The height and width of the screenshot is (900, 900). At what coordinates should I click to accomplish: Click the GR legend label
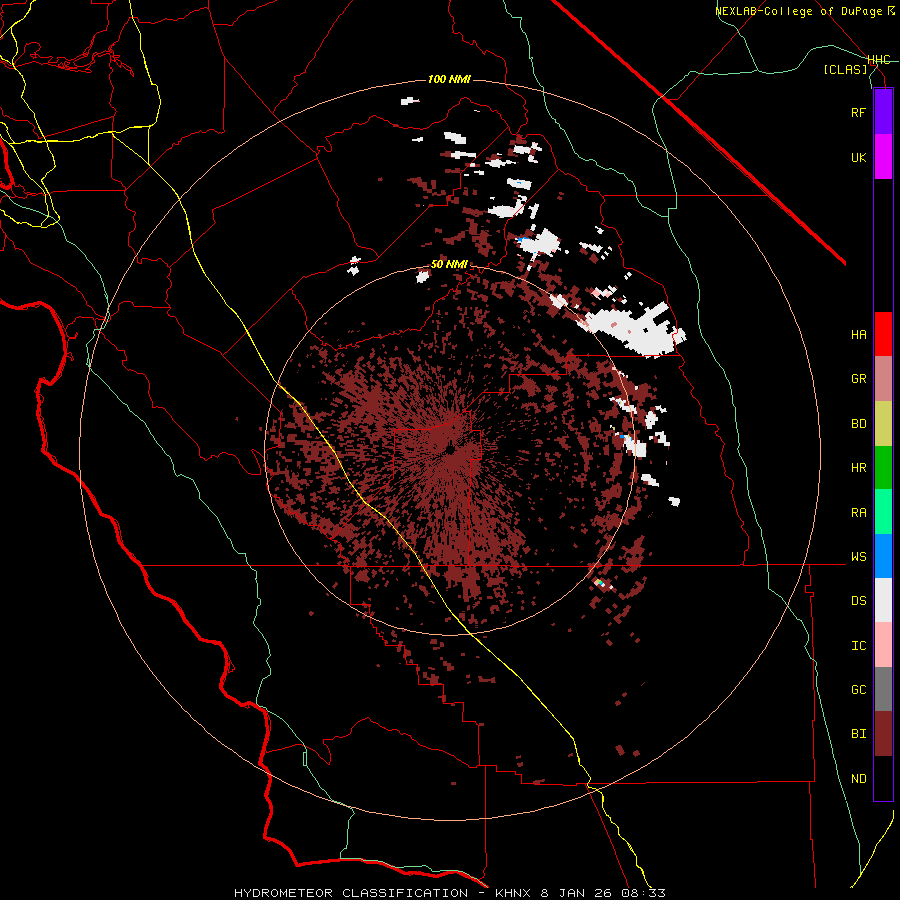coord(859,379)
